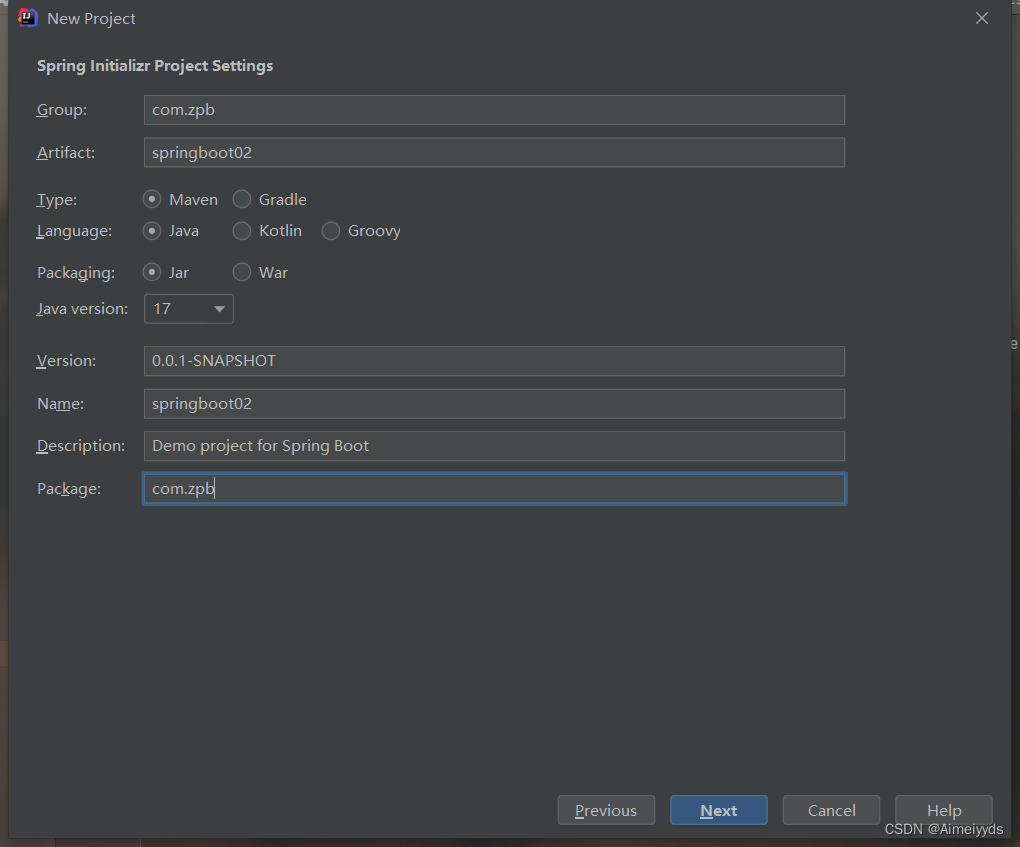Select Groovy as the language
This screenshot has height=847, width=1020.
[x=330, y=231]
